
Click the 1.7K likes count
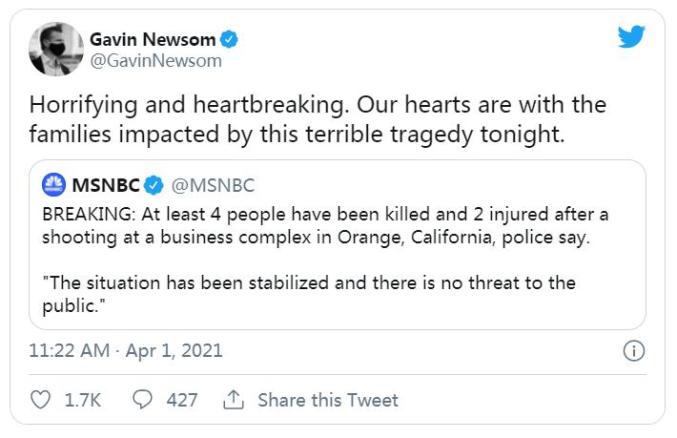83,400
